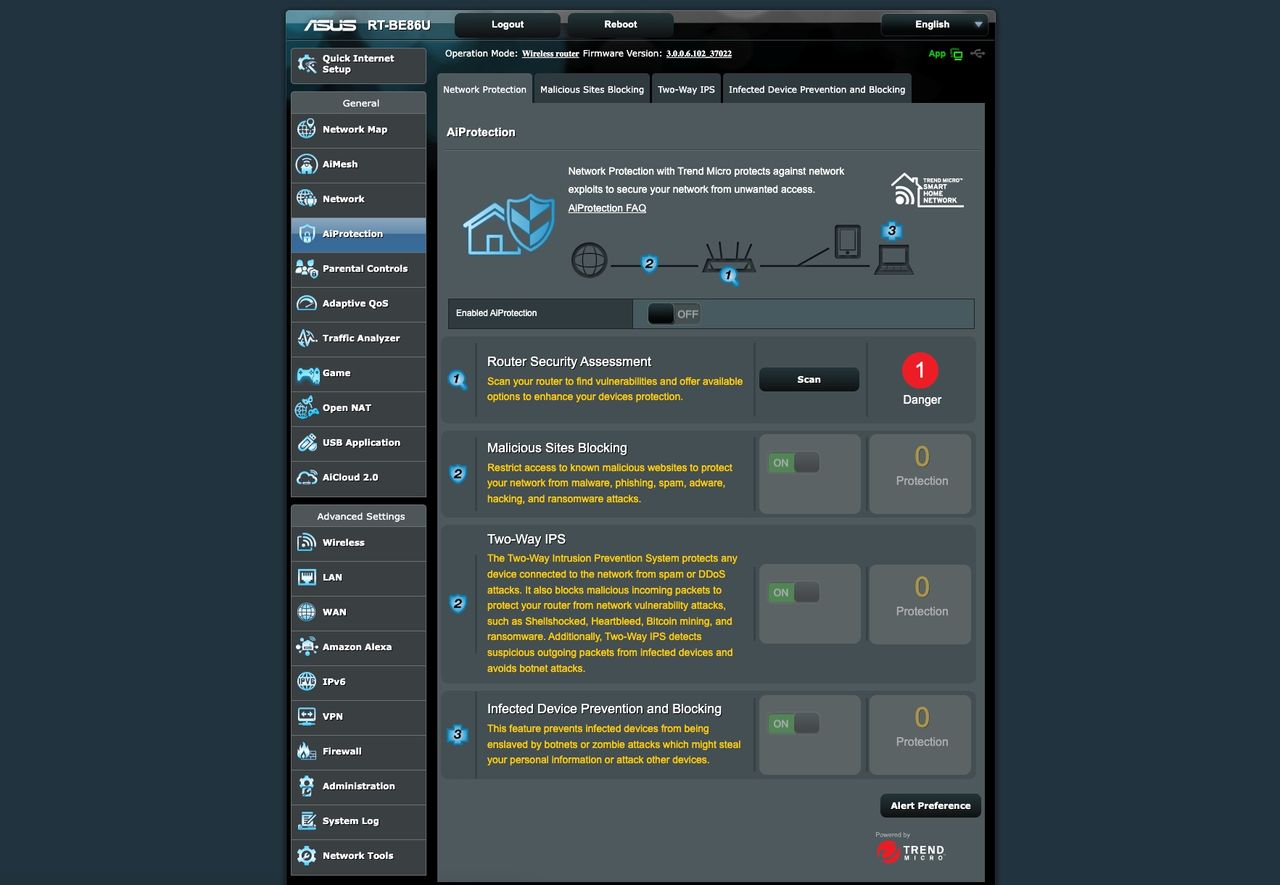Click the USB status icon at top right

[x=977, y=54]
